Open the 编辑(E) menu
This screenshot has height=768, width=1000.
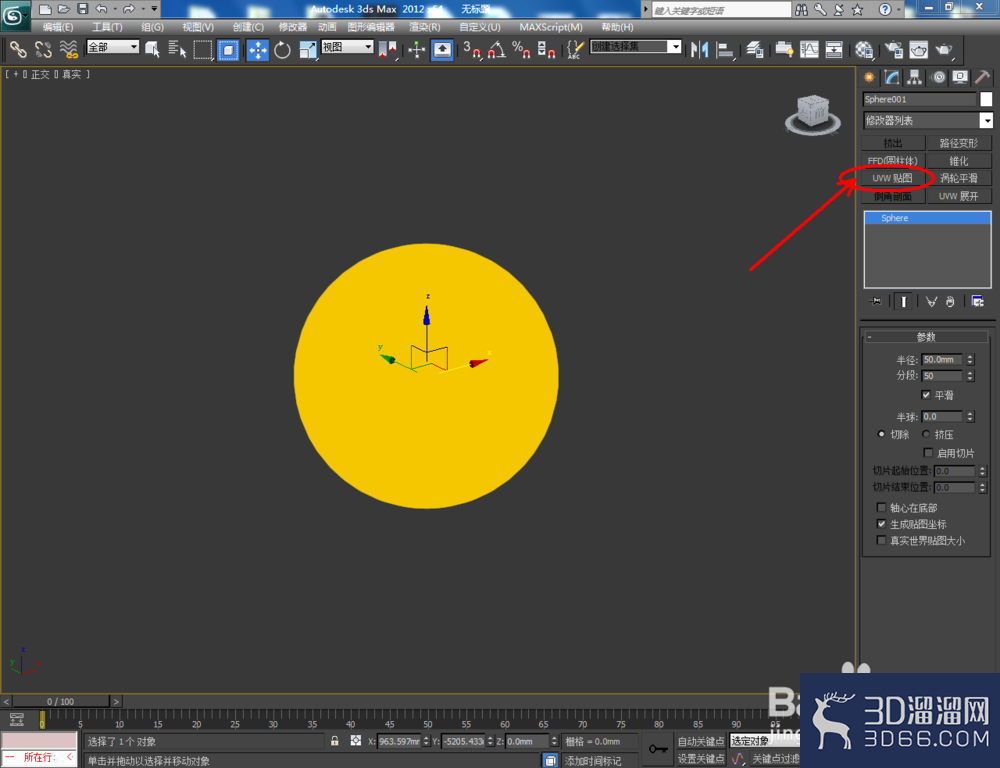(x=58, y=27)
